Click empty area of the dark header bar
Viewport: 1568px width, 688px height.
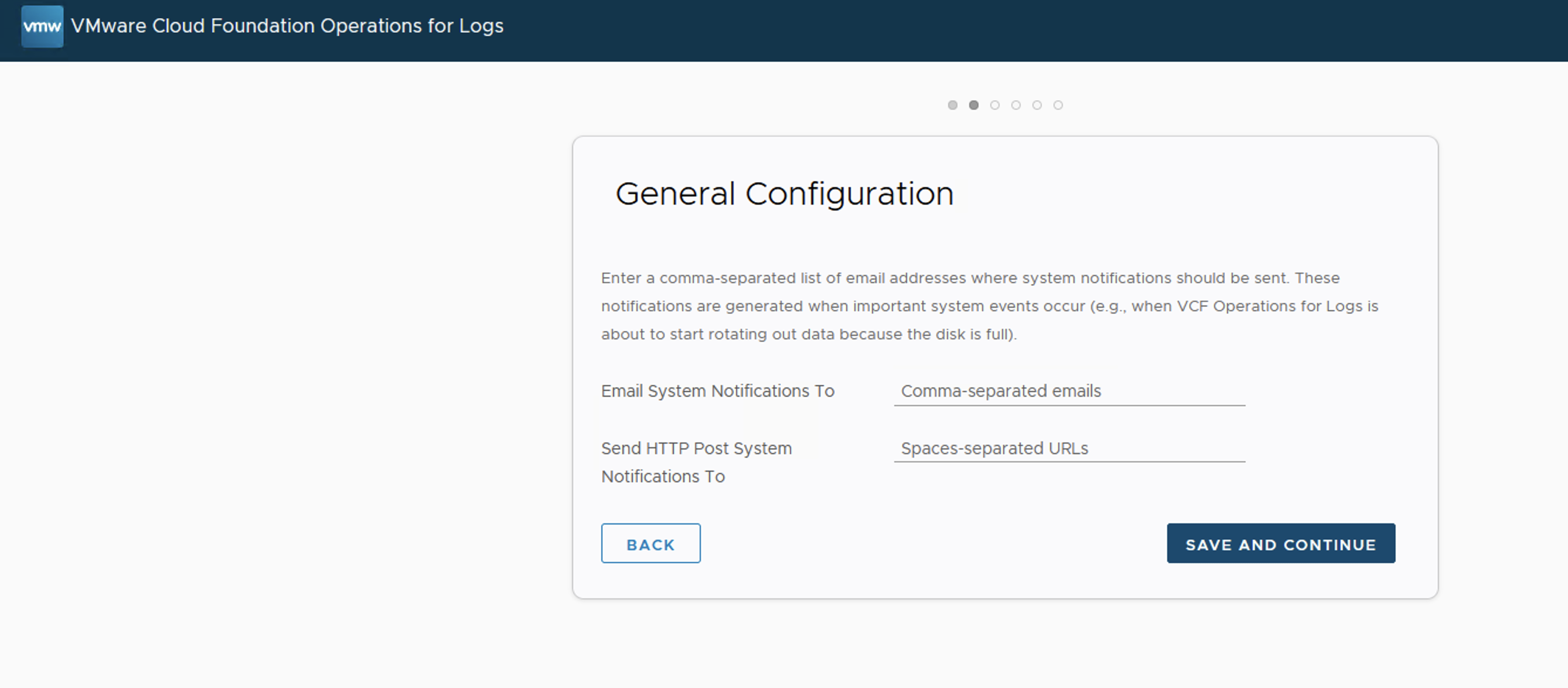[x=1035, y=30]
